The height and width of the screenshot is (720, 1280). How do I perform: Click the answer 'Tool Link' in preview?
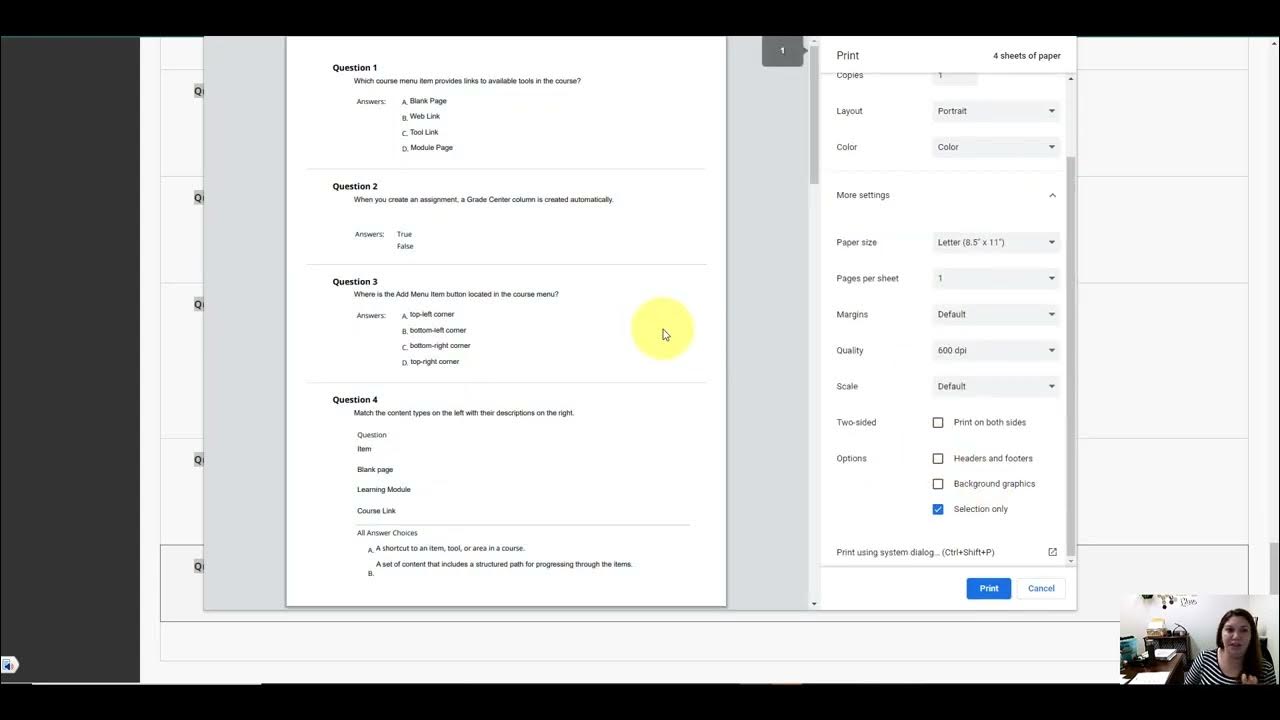click(424, 132)
